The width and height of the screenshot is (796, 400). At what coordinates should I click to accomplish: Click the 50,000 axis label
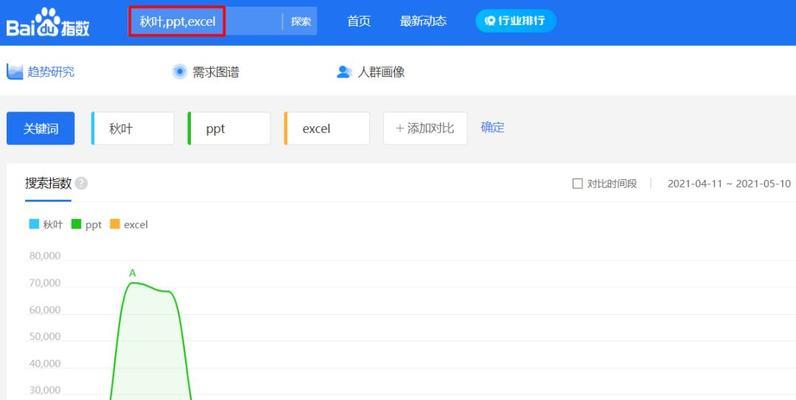45,337
